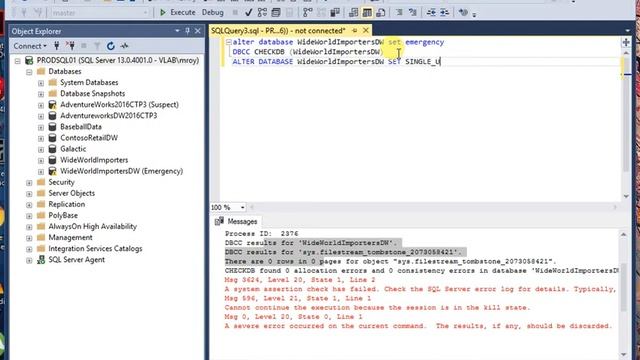Expand the System Databases folder

click(x=41, y=83)
